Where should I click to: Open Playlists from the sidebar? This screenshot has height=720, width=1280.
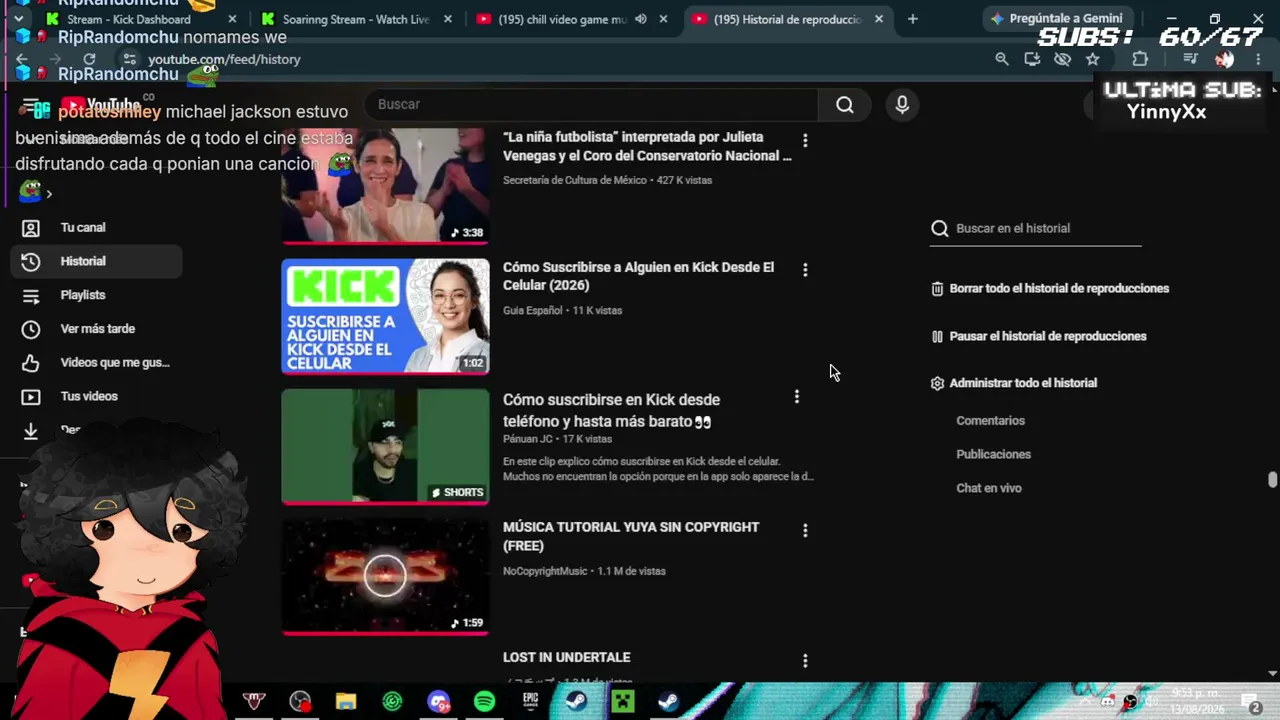pos(98,296)
